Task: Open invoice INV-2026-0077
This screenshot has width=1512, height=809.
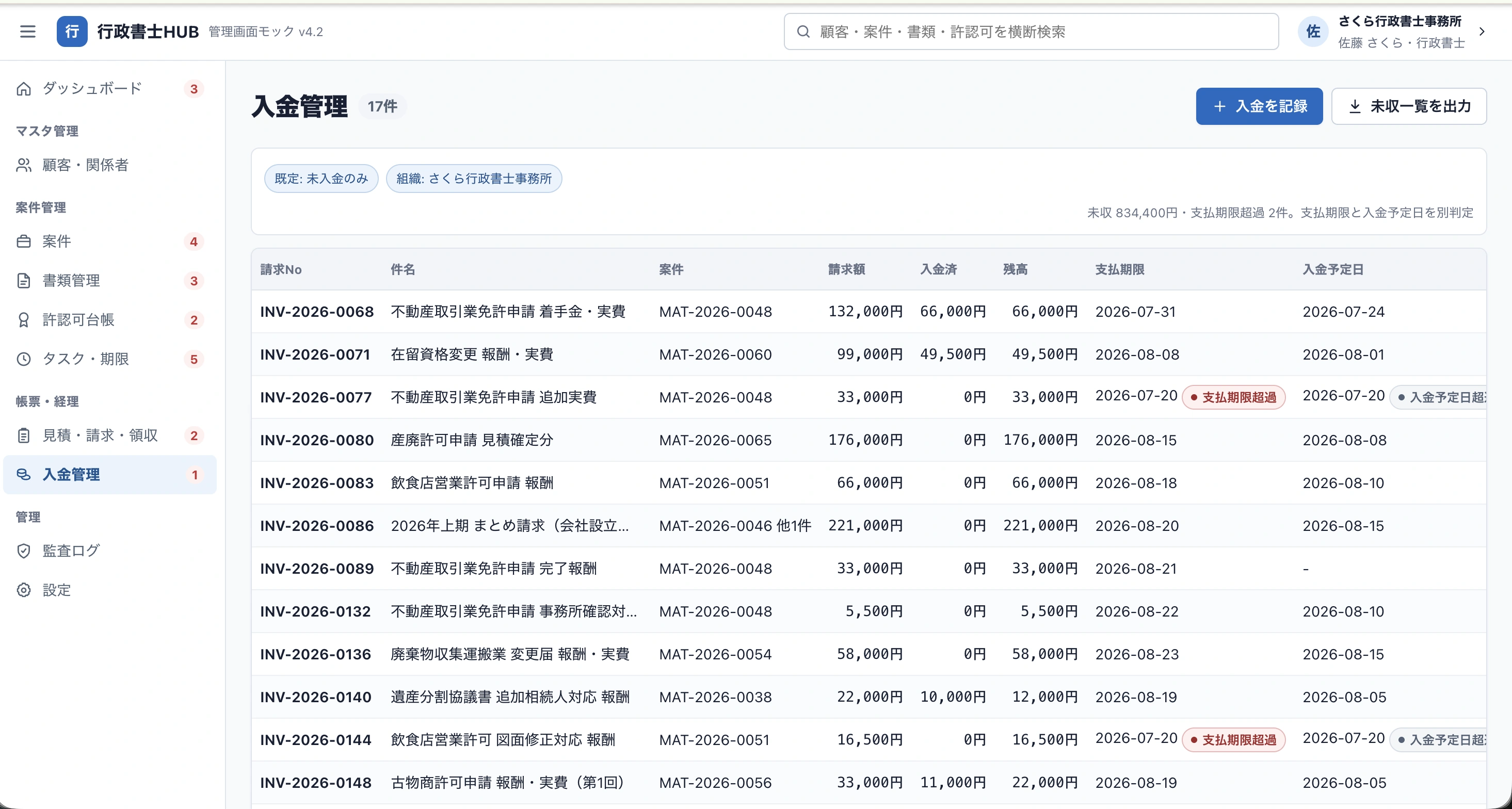Action: pyautogui.click(x=316, y=397)
